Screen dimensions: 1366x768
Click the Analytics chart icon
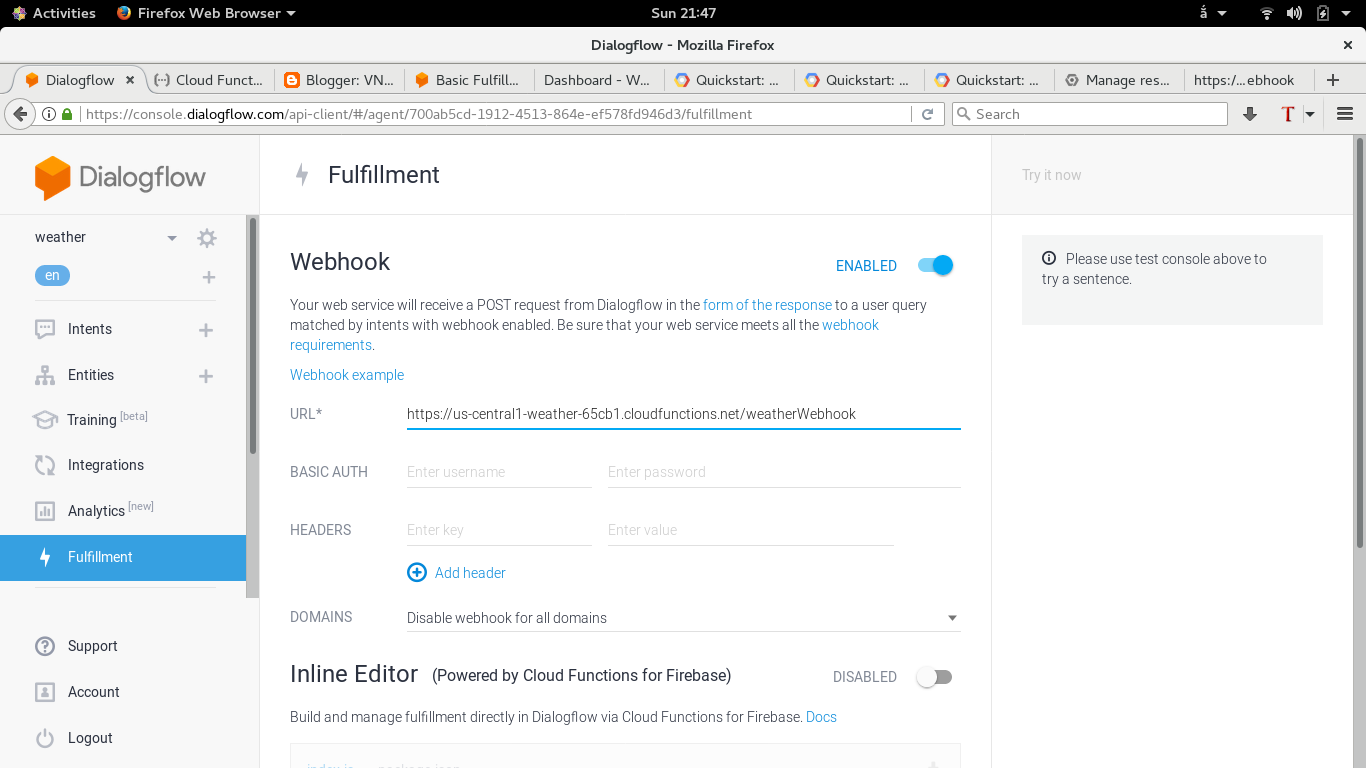tap(45, 511)
